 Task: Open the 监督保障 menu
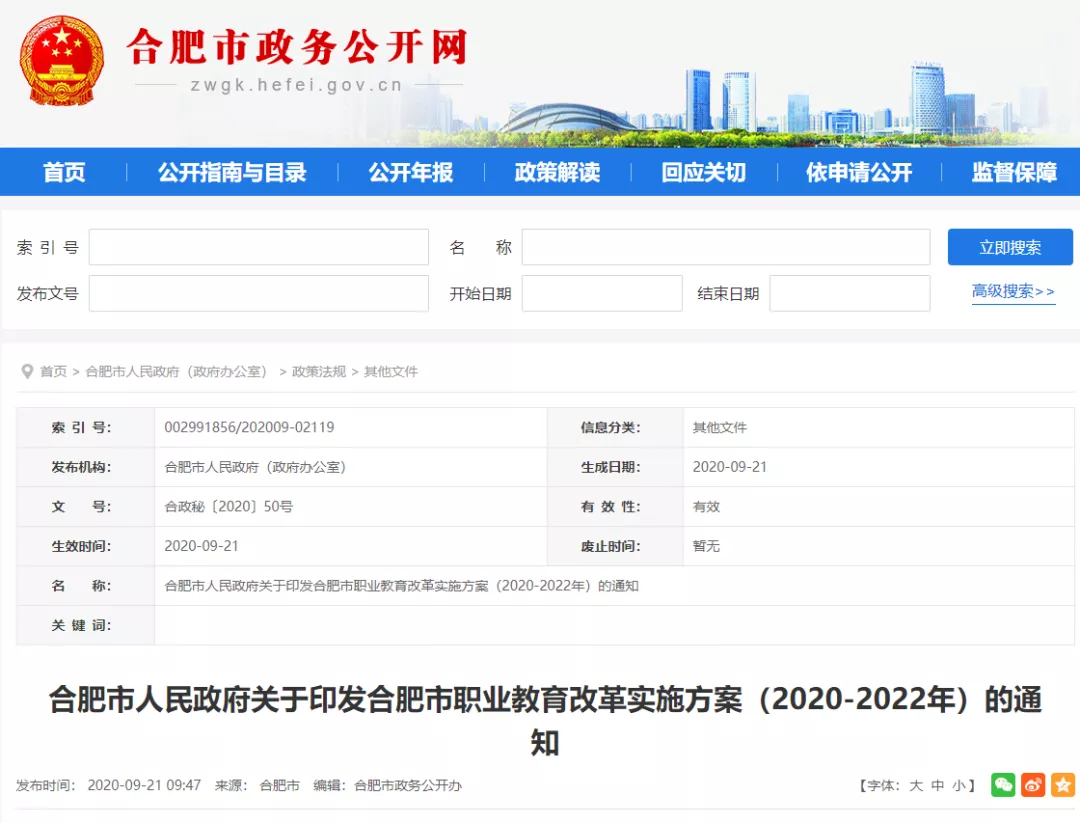click(x=1013, y=172)
